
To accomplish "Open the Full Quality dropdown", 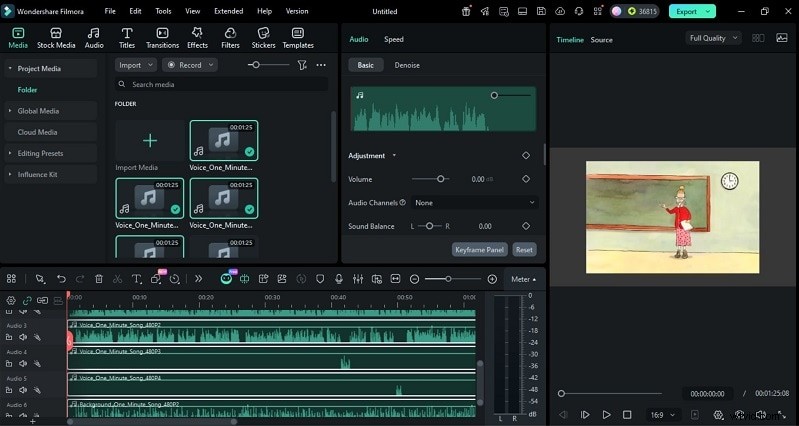I will [713, 38].
